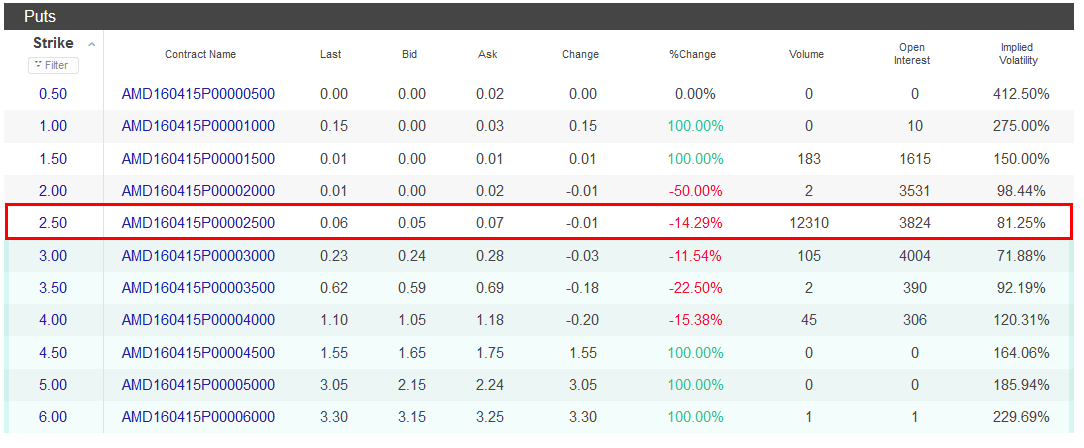Screen dimensions: 1084x448
Task: Select implied volatility 120.31%
Action: [1019, 320]
